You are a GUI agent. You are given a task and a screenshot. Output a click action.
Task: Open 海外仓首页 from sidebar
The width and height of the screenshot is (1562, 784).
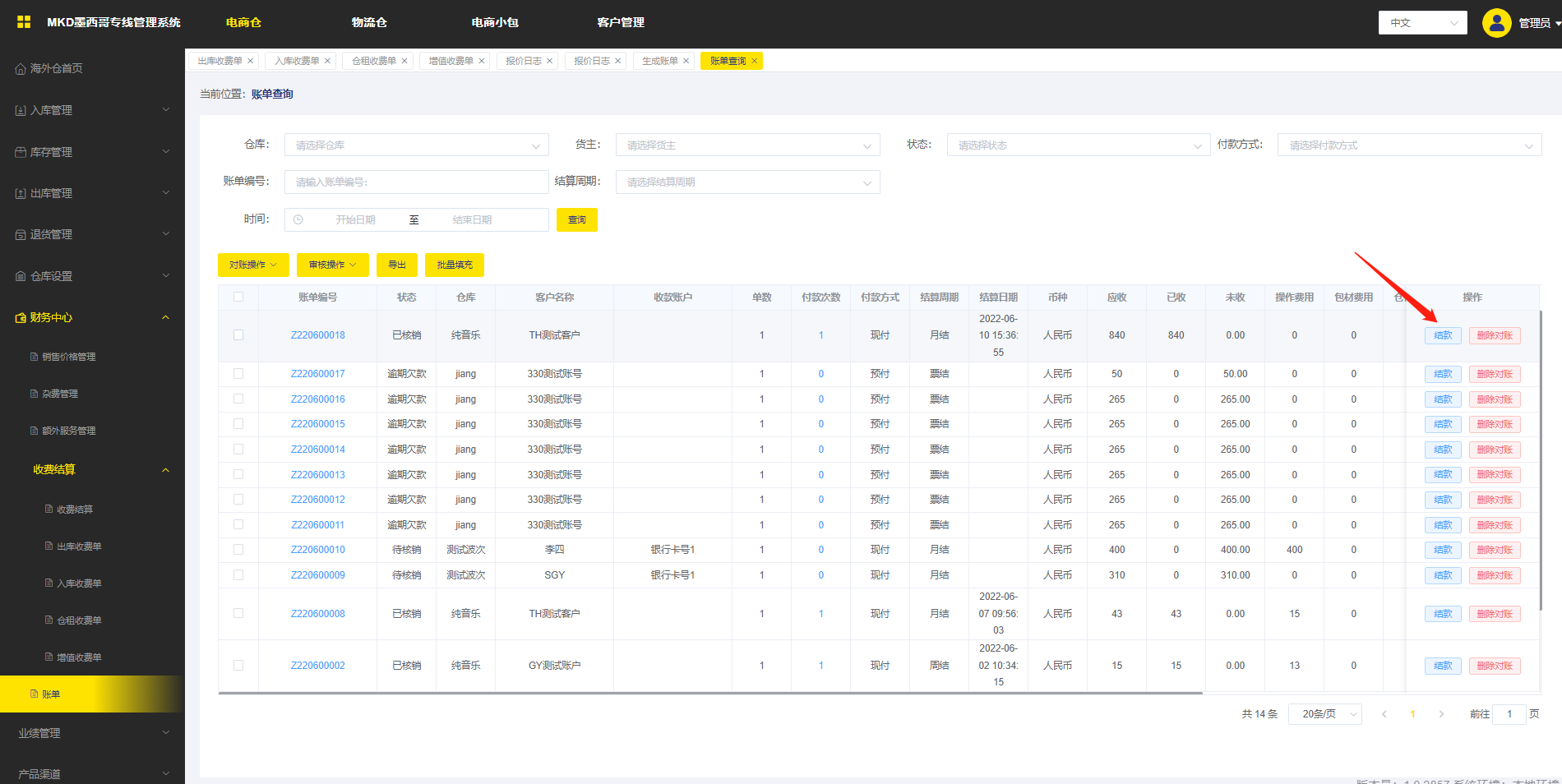(x=56, y=68)
